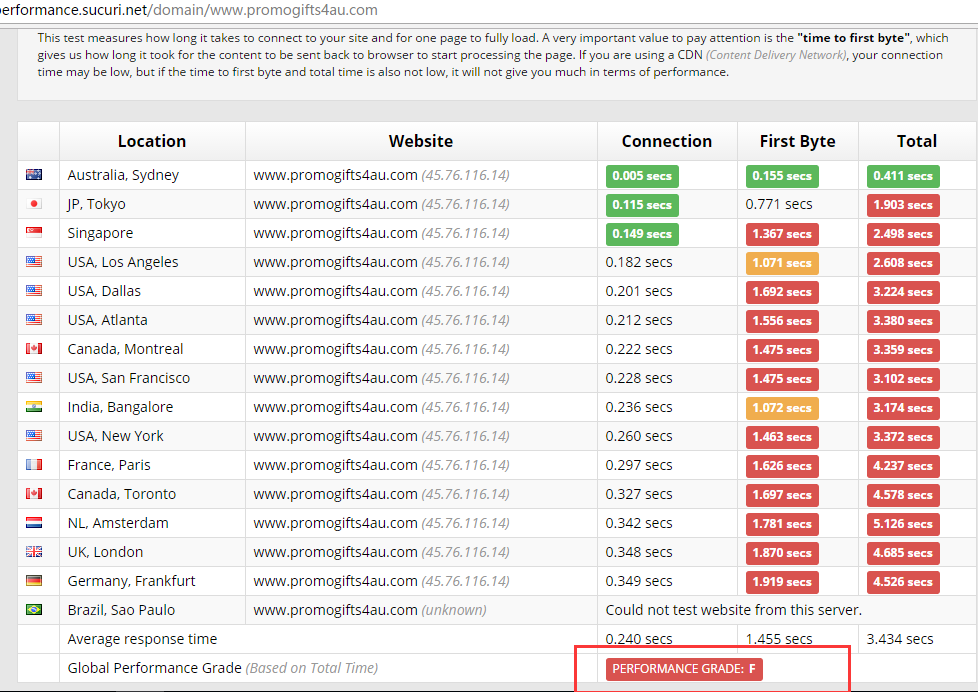Click the UK flag icon

34,552
